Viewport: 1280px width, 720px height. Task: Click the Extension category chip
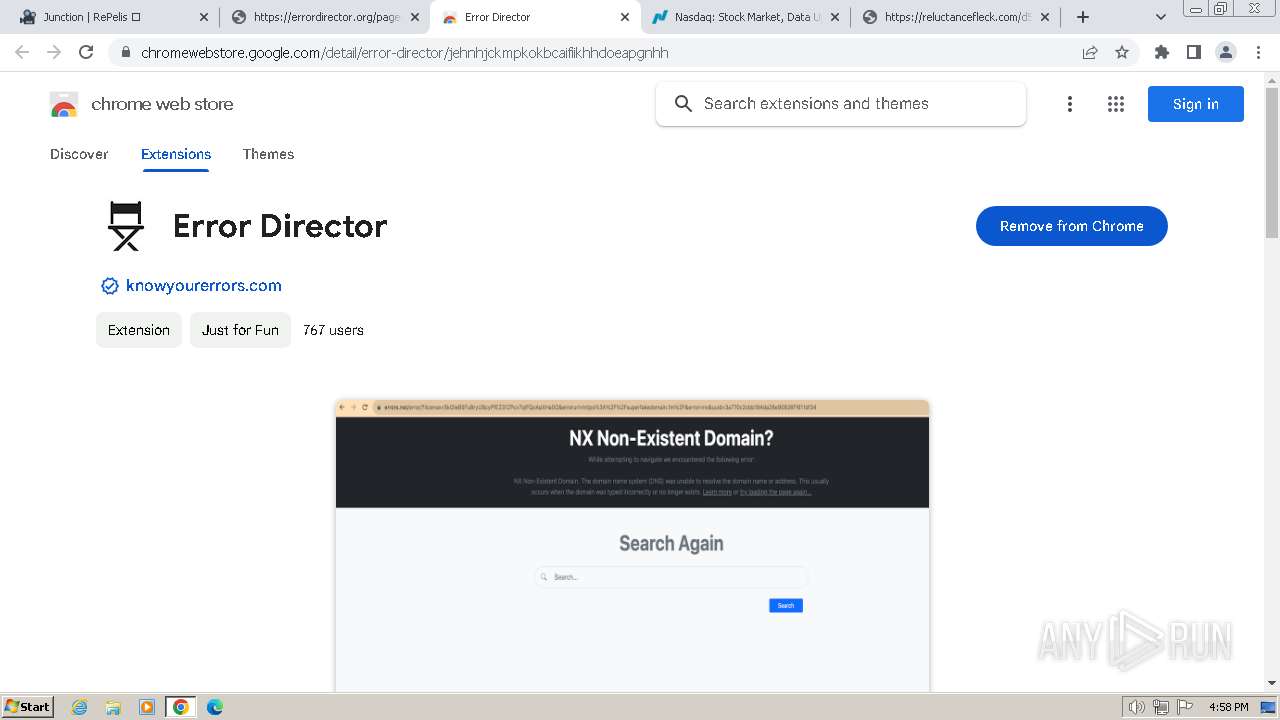[139, 330]
